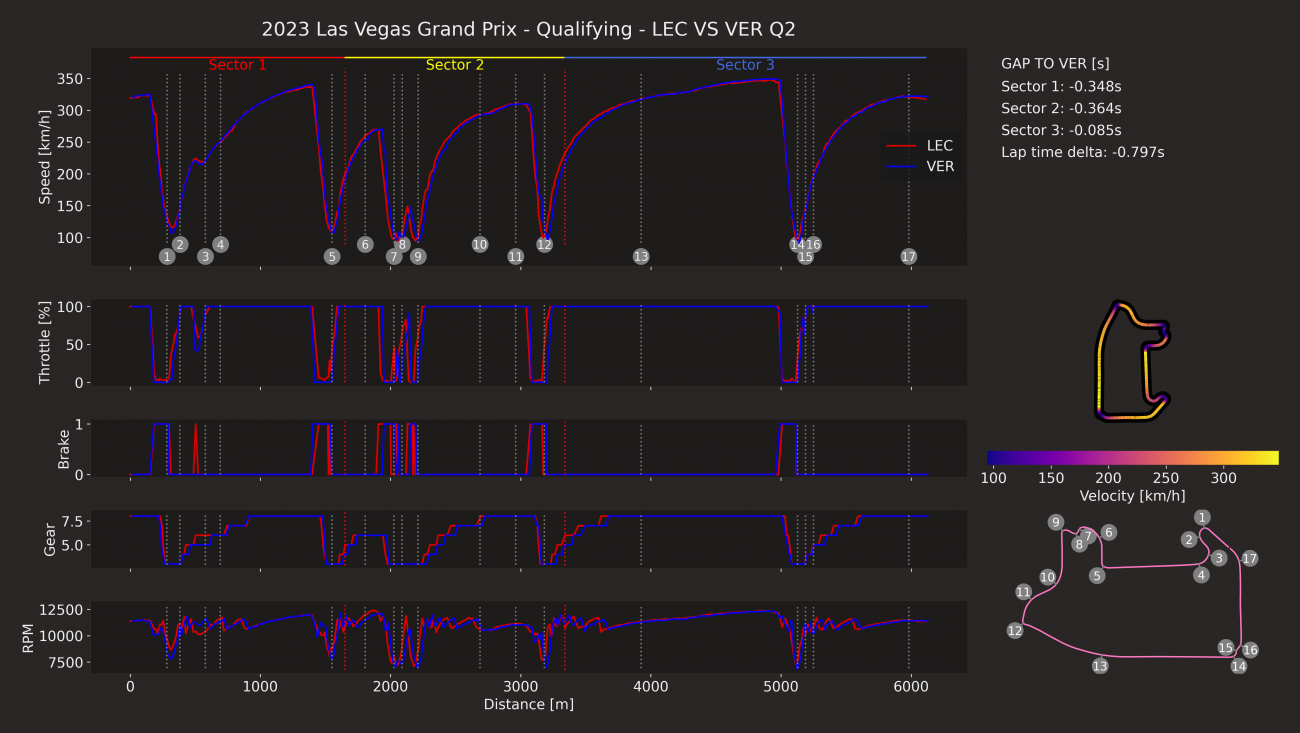Viewport: 1300px width, 733px height.
Task: Pick corner 6 marker on the speed chart
Action: point(365,244)
